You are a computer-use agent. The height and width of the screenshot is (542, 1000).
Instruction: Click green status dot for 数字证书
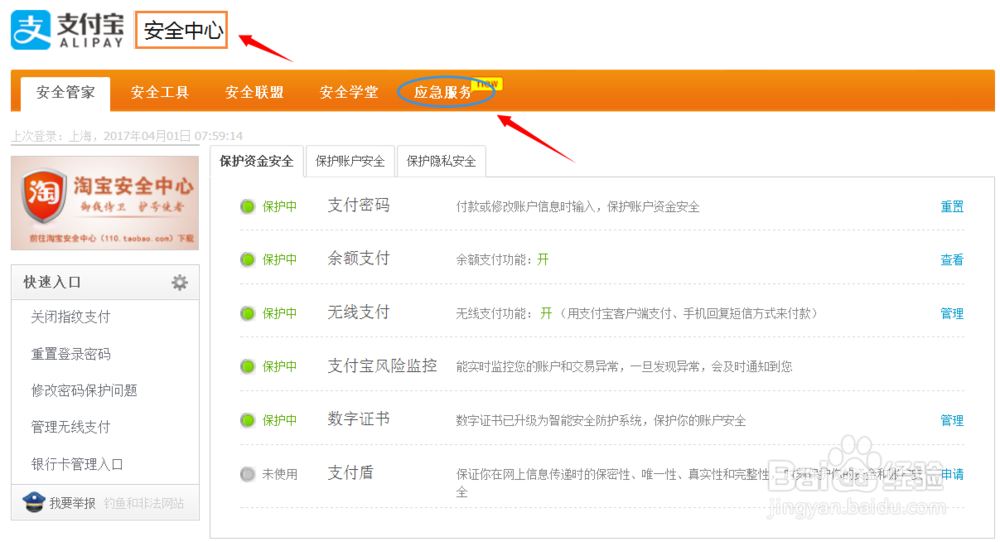247,420
